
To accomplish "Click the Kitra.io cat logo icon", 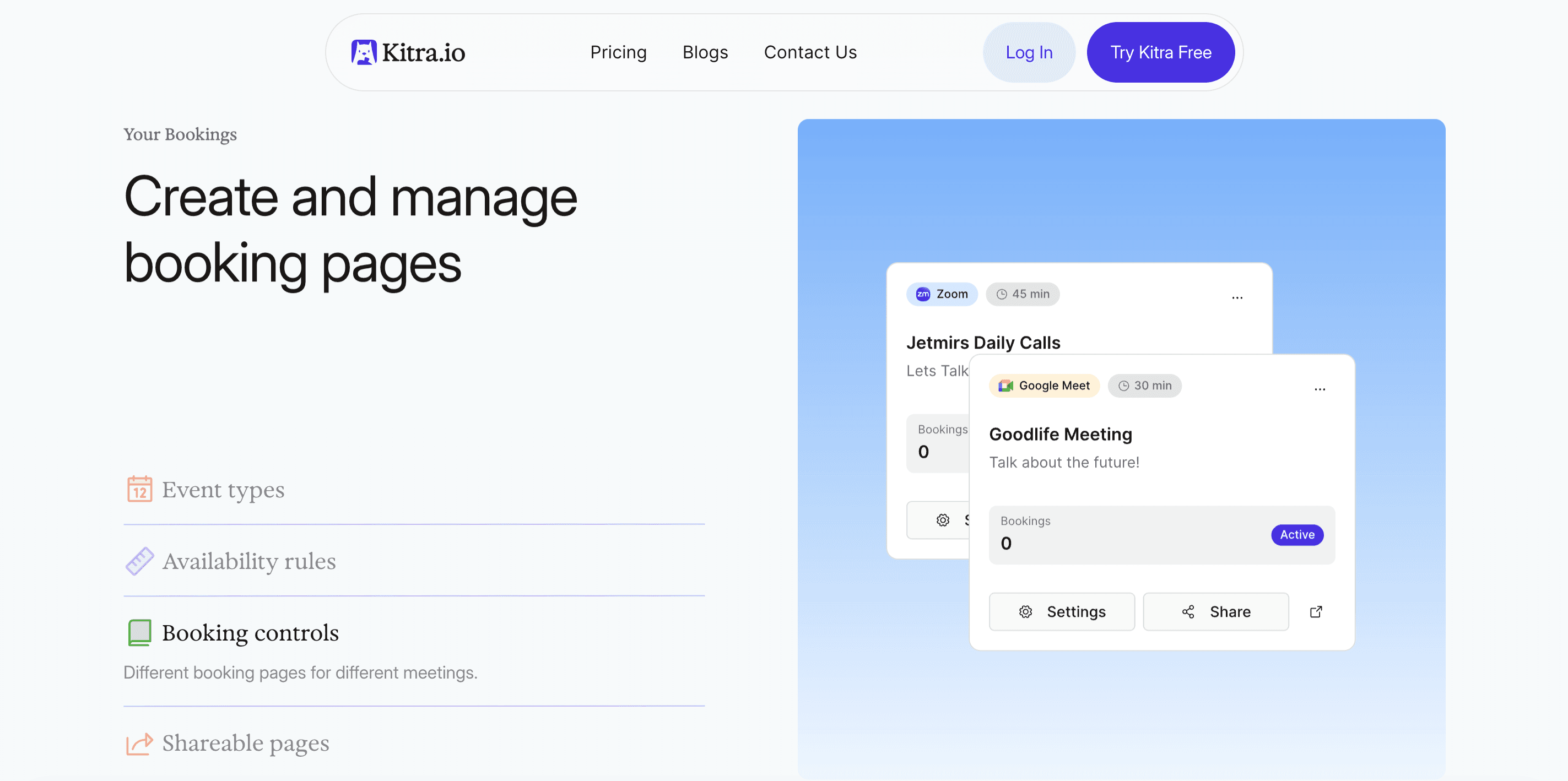I will point(364,52).
